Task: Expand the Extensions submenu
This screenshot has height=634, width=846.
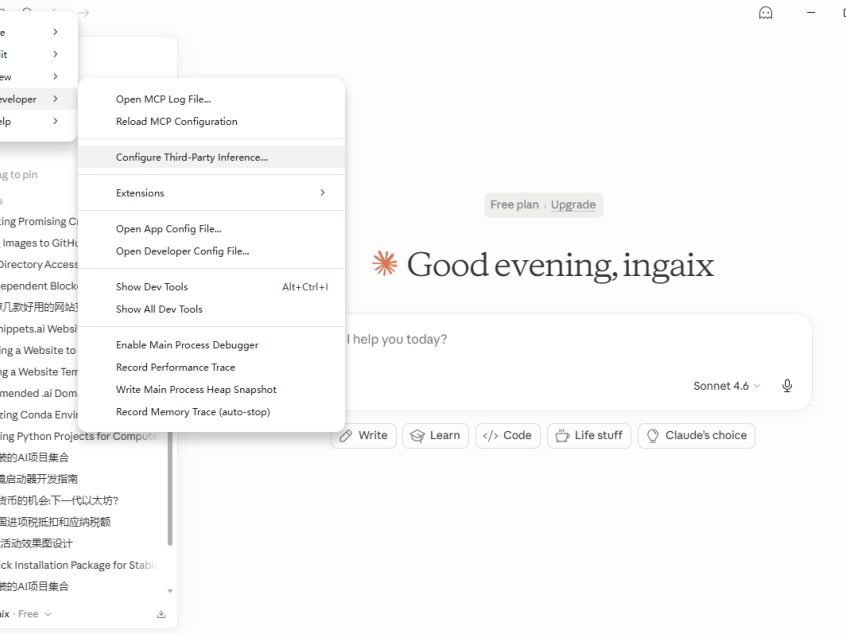Action: tap(212, 193)
